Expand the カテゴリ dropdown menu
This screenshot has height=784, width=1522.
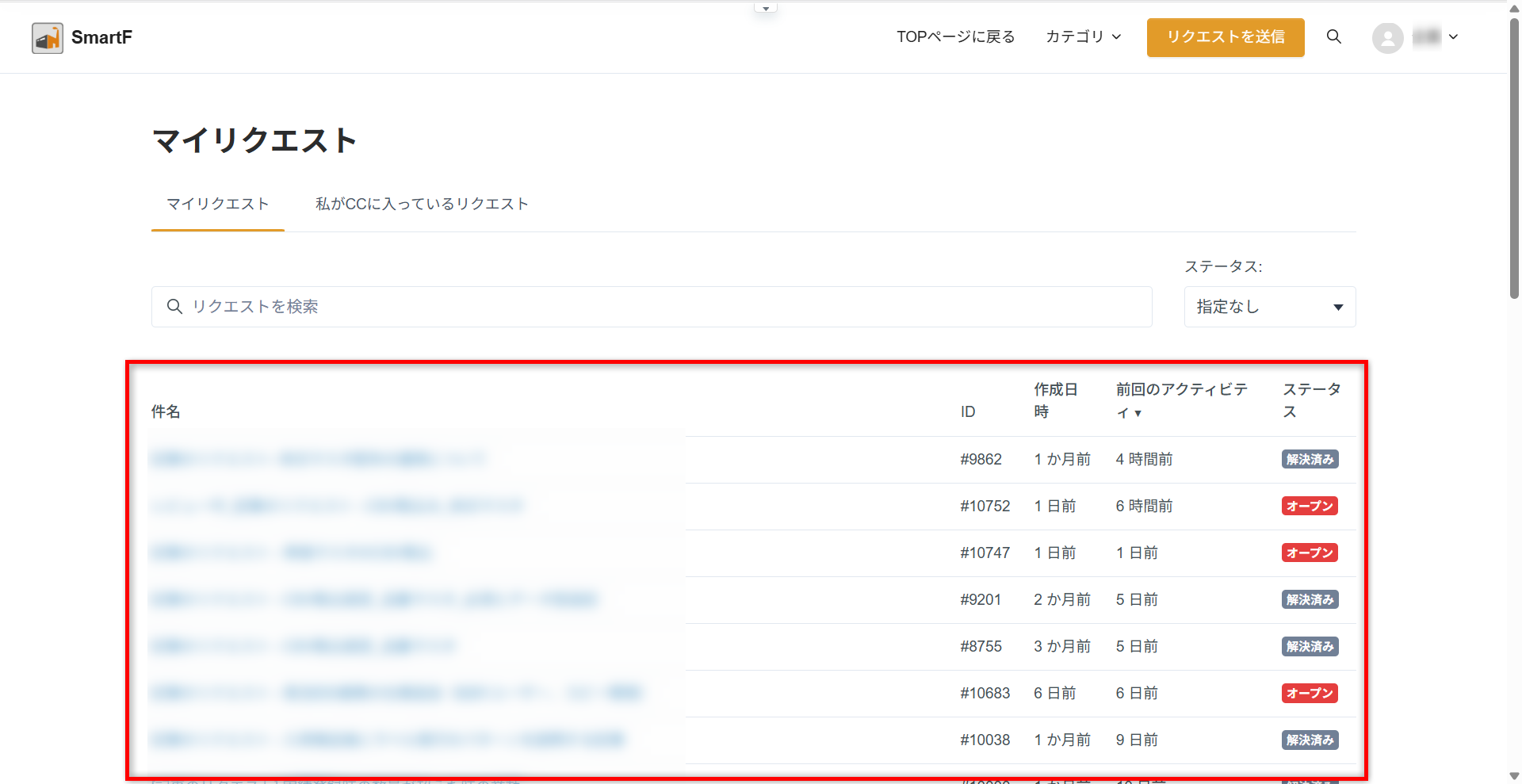(x=1083, y=37)
